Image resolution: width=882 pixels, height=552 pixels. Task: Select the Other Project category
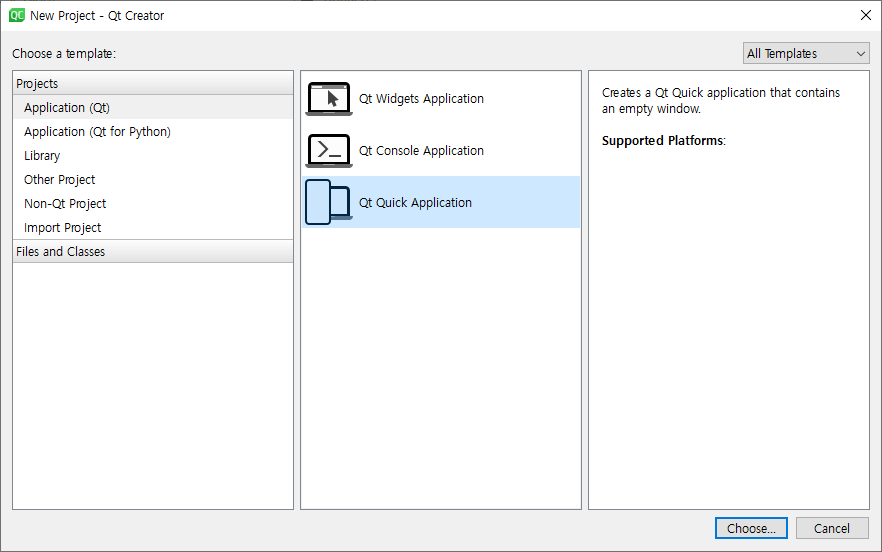(x=153, y=179)
